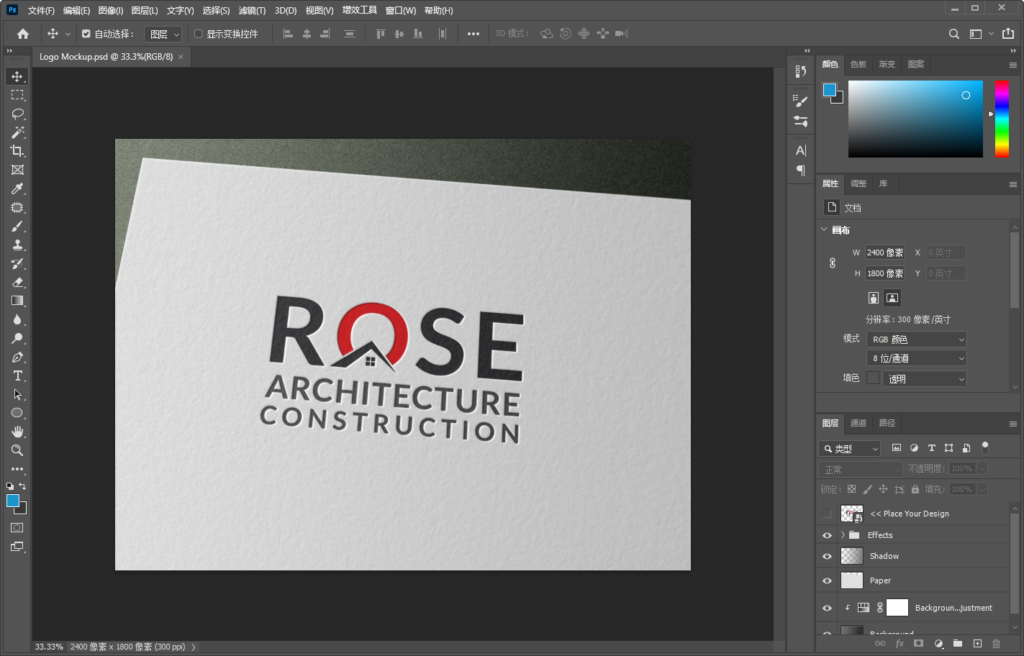This screenshot has height=656, width=1024.
Task: Switch to the Adjustments tab
Action: (x=858, y=184)
